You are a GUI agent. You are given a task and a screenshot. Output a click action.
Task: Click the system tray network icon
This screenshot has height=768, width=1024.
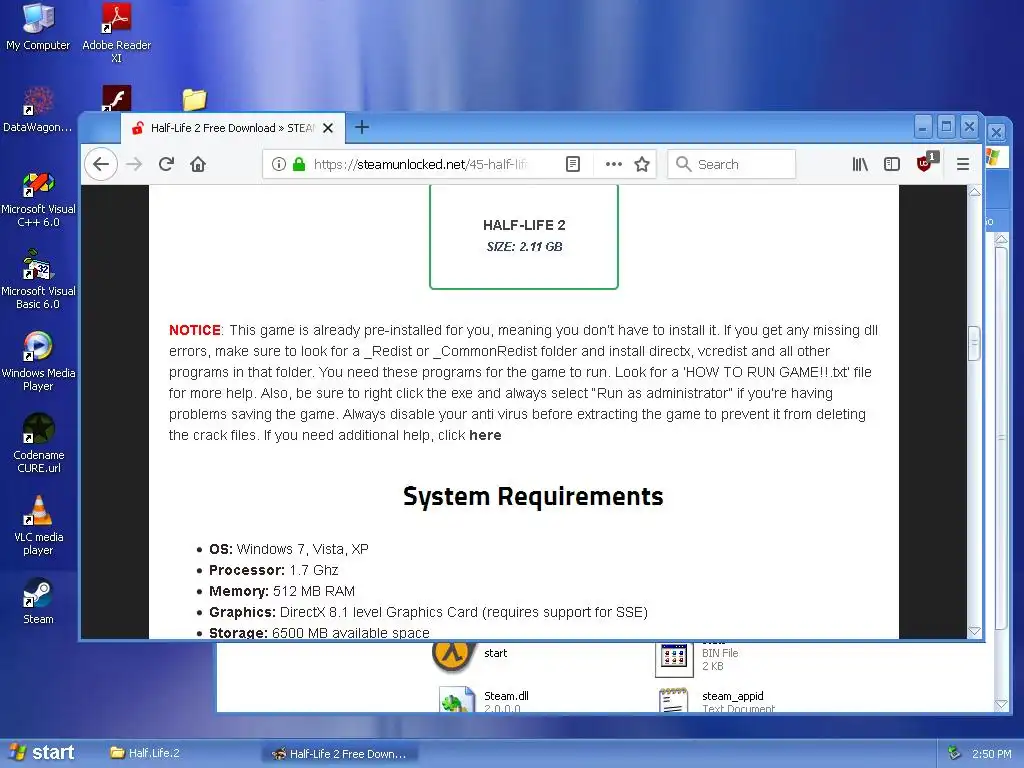[x=954, y=753]
